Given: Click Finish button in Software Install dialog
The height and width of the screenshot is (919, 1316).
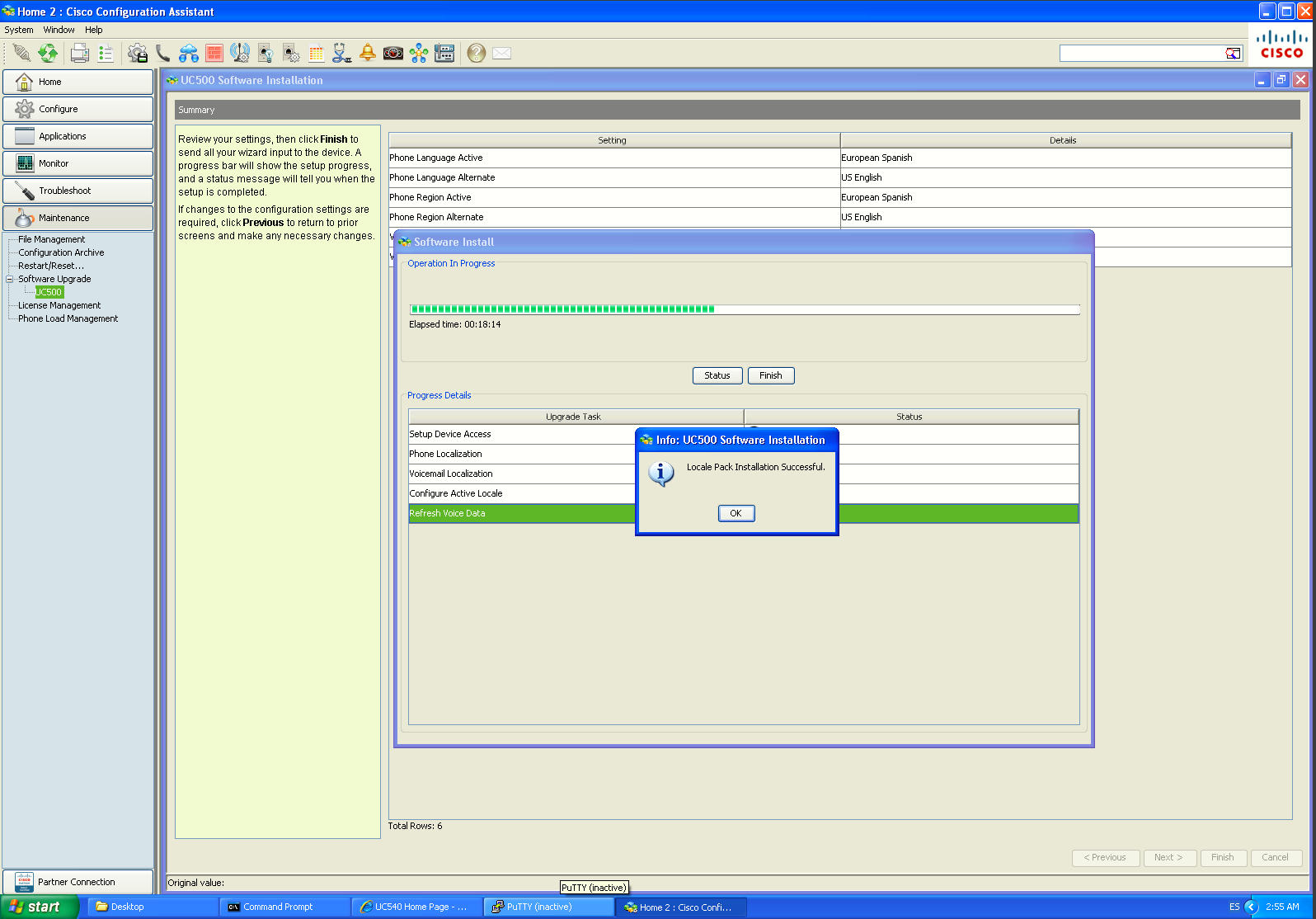Looking at the screenshot, I should pyautogui.click(x=771, y=375).
